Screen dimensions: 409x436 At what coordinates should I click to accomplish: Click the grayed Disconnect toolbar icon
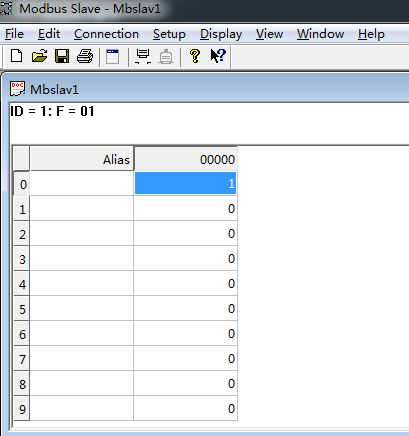click(166, 57)
